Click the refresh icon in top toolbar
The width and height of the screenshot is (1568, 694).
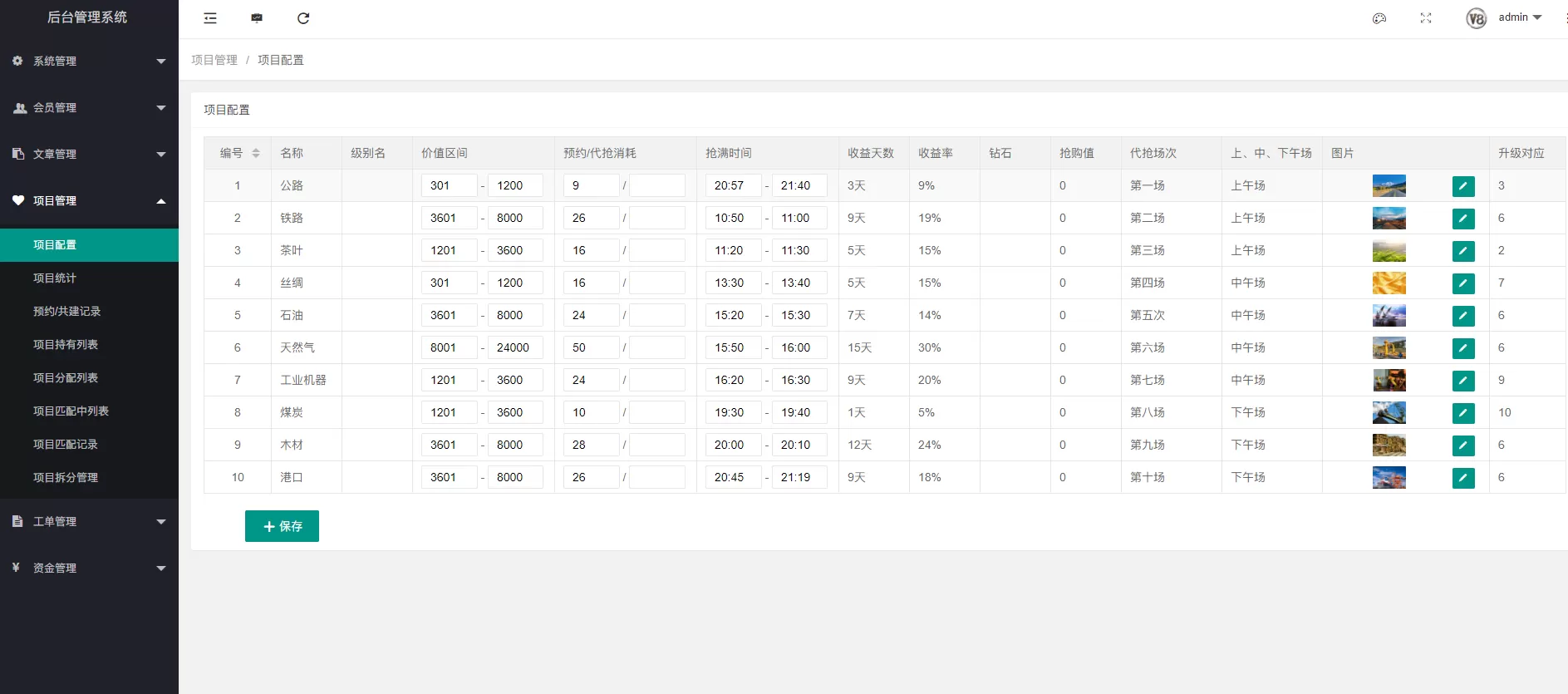pos(303,18)
